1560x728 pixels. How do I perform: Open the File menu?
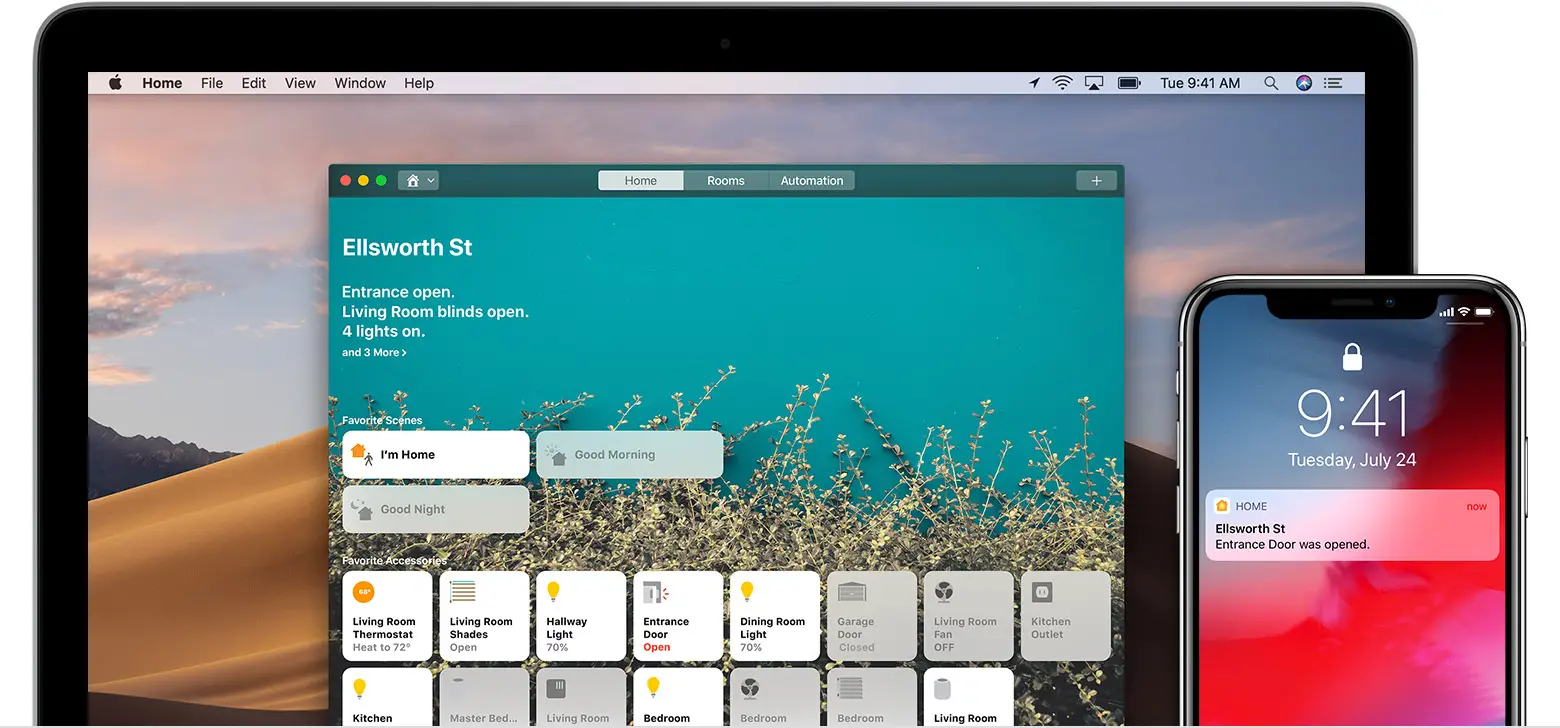(212, 83)
